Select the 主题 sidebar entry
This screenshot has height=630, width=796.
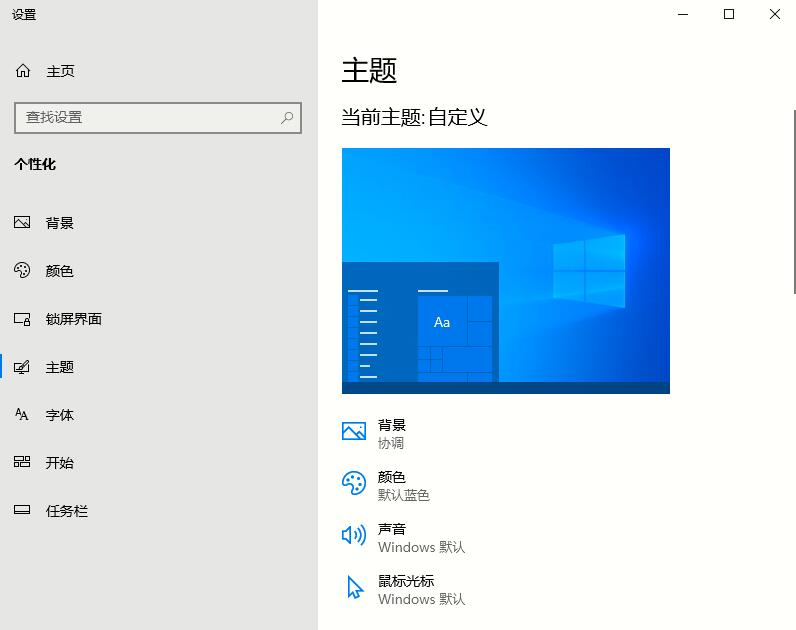(x=59, y=367)
